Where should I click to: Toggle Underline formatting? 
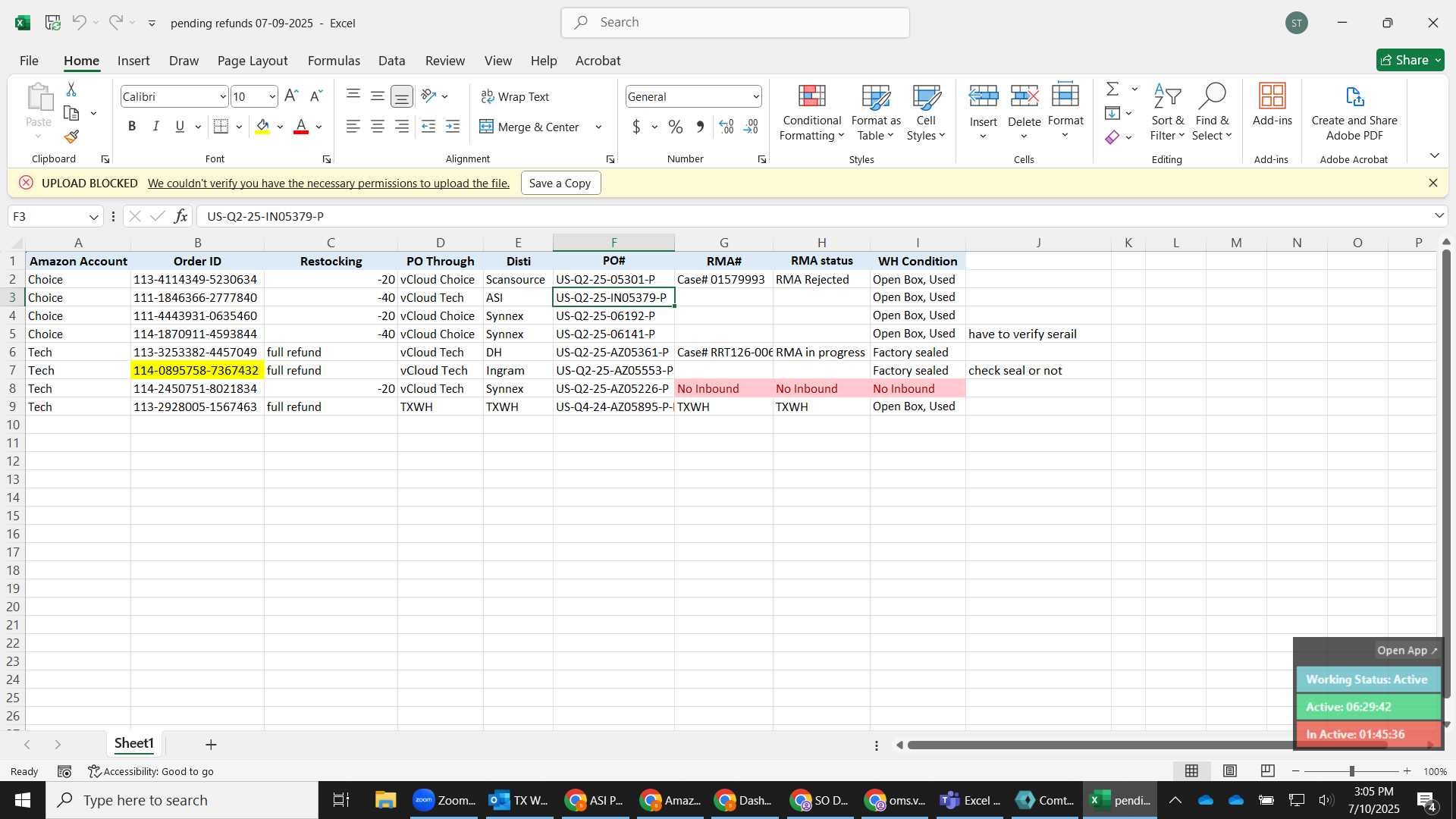180,127
